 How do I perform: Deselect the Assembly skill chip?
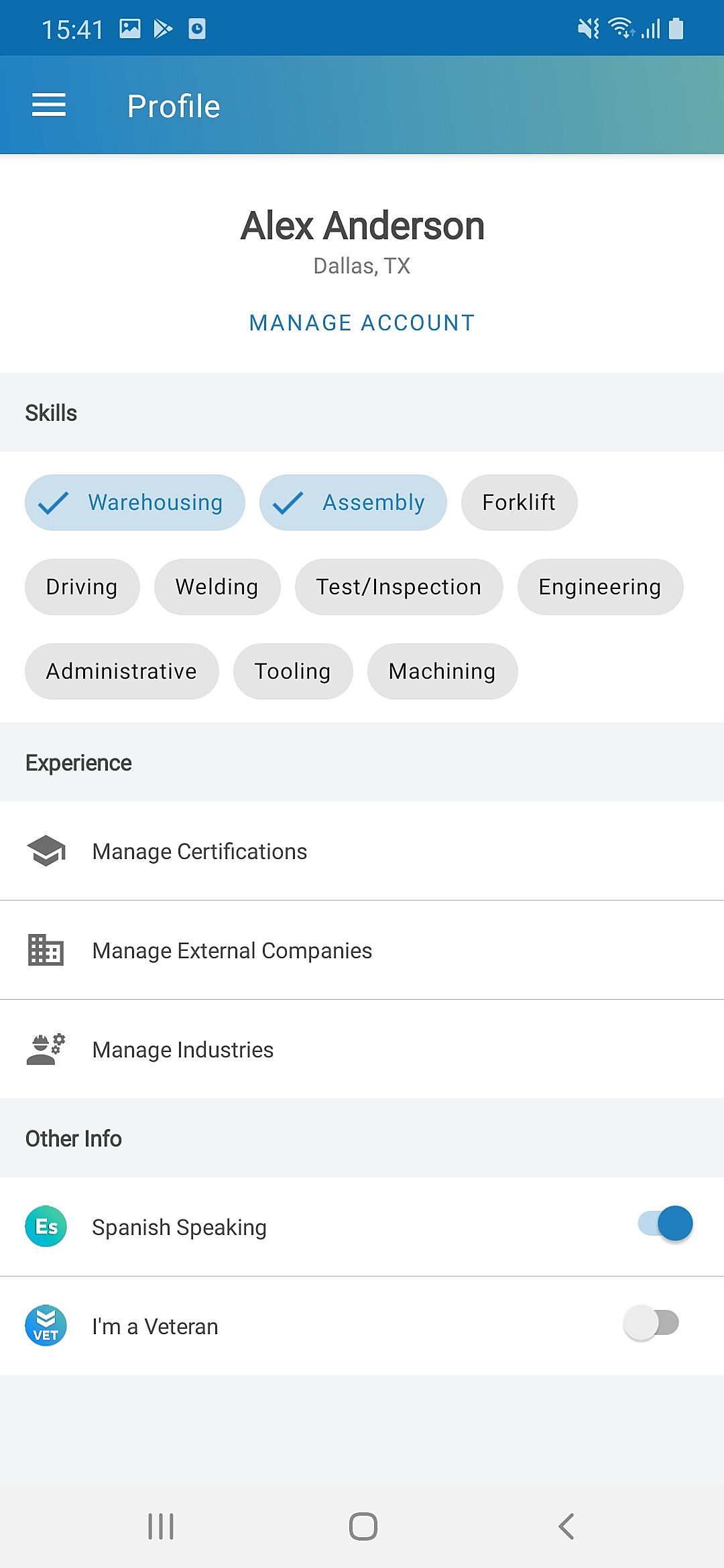353,503
